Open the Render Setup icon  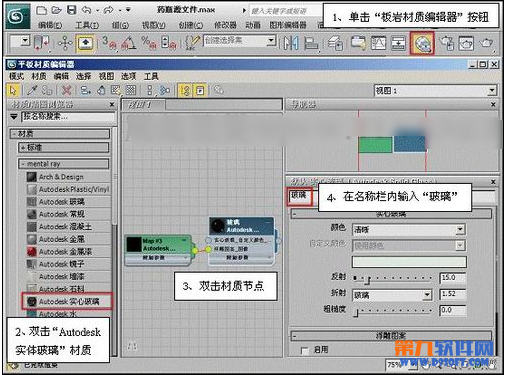[x=447, y=43]
